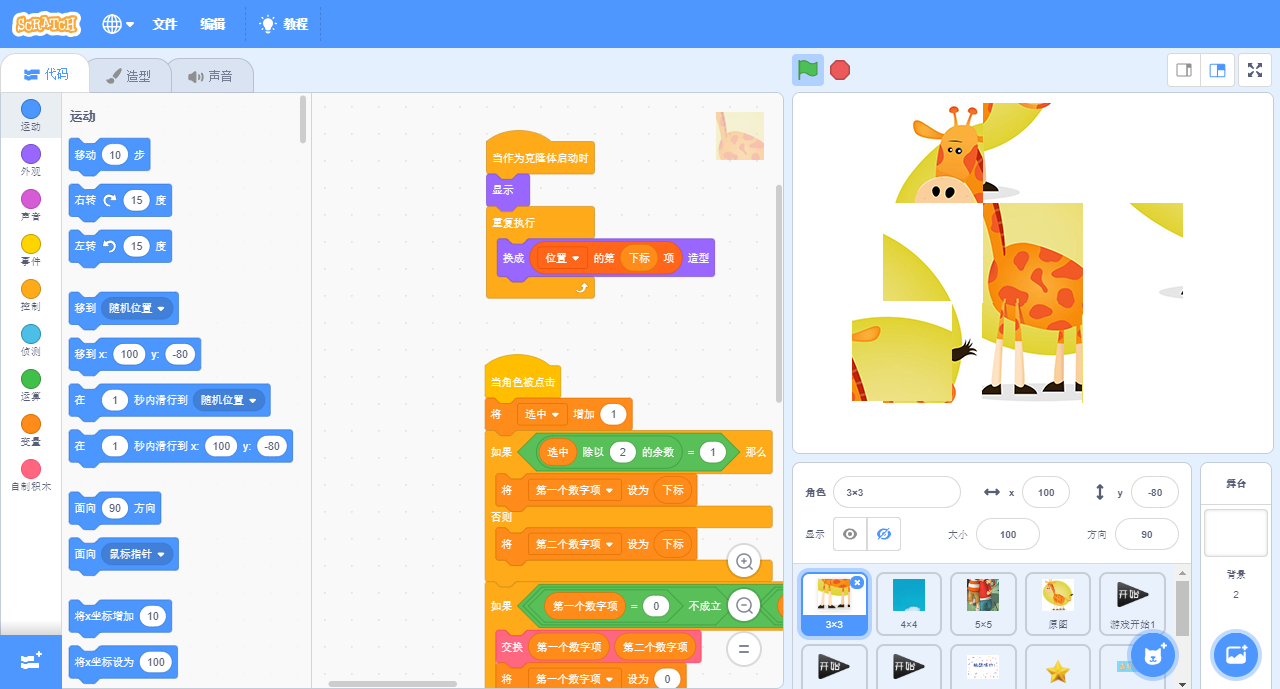Screen dimensions: 1280x689
Task: Open the 教程 tutorials
Action: coord(284,24)
